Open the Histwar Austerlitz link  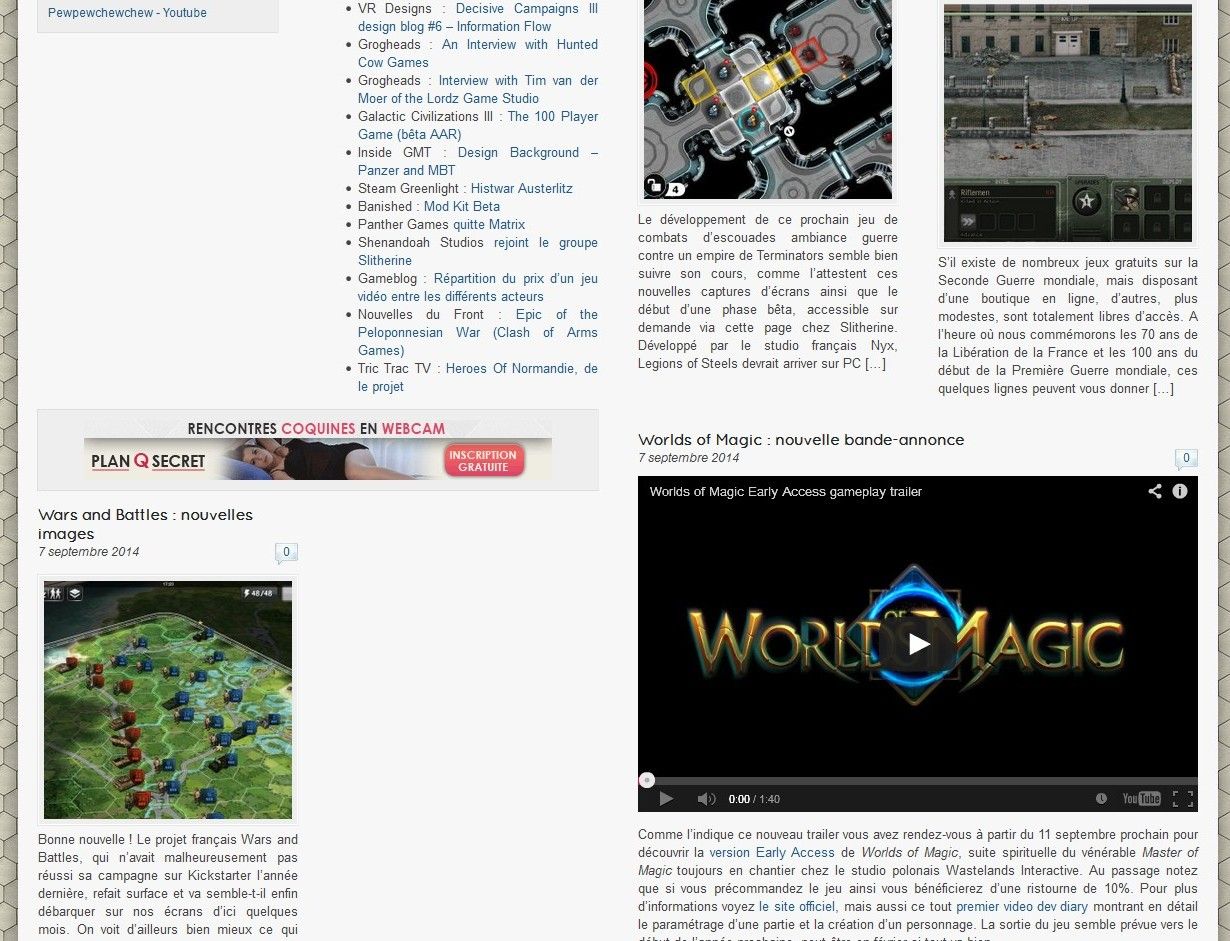click(521, 188)
